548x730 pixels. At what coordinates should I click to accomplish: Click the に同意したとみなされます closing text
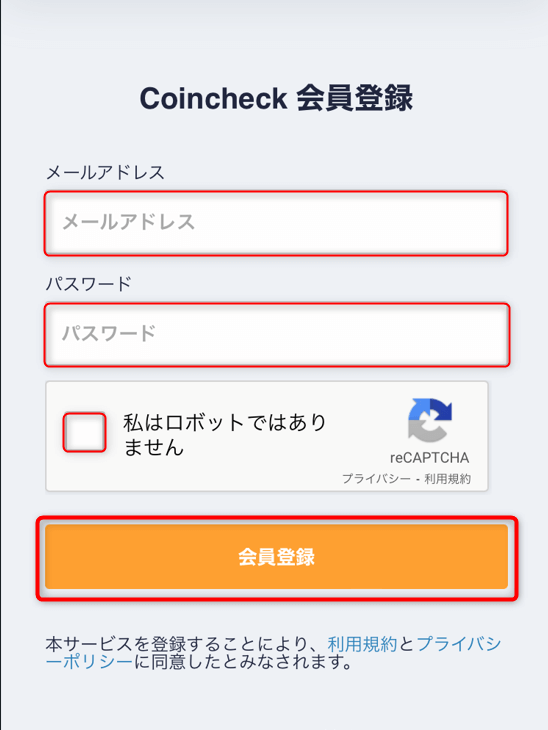(x=243, y=662)
